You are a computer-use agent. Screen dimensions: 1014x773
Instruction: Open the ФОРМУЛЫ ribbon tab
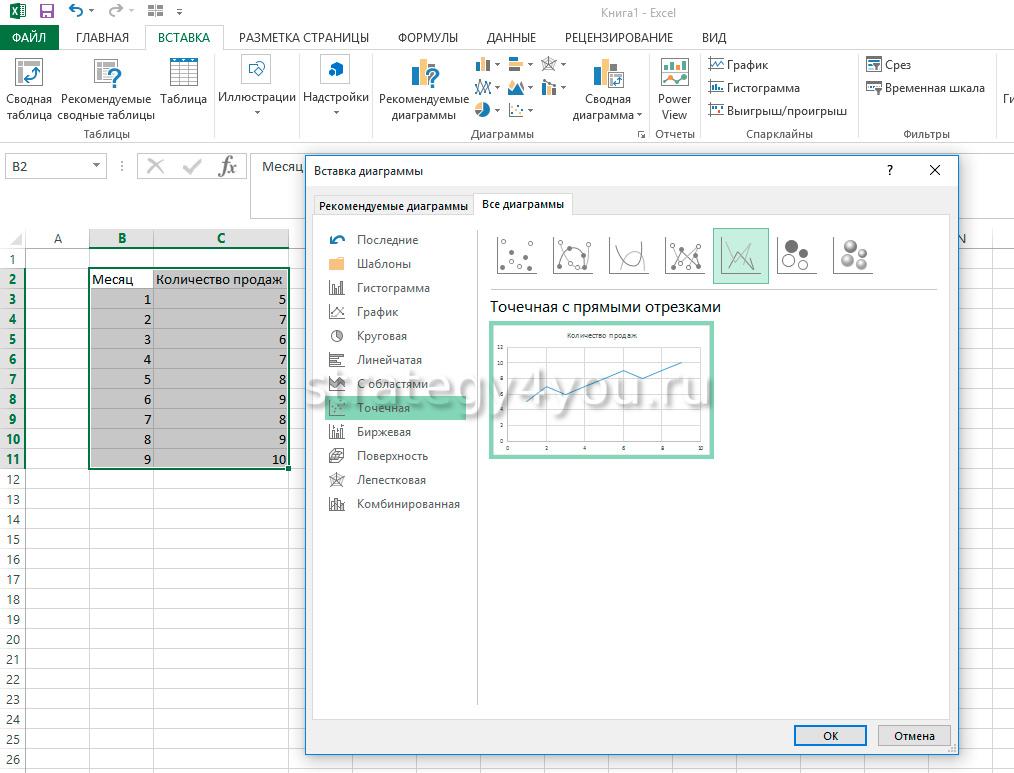pos(428,38)
